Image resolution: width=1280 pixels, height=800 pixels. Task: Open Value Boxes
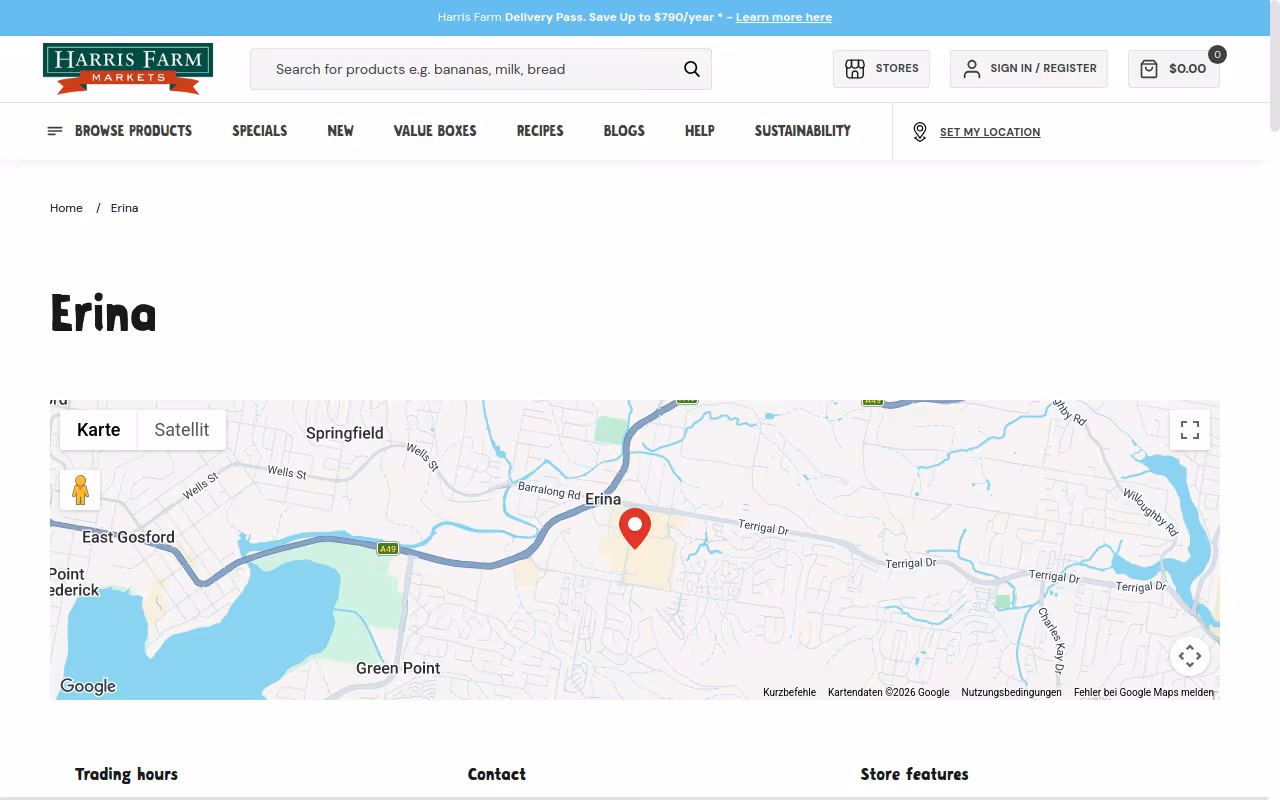(435, 131)
